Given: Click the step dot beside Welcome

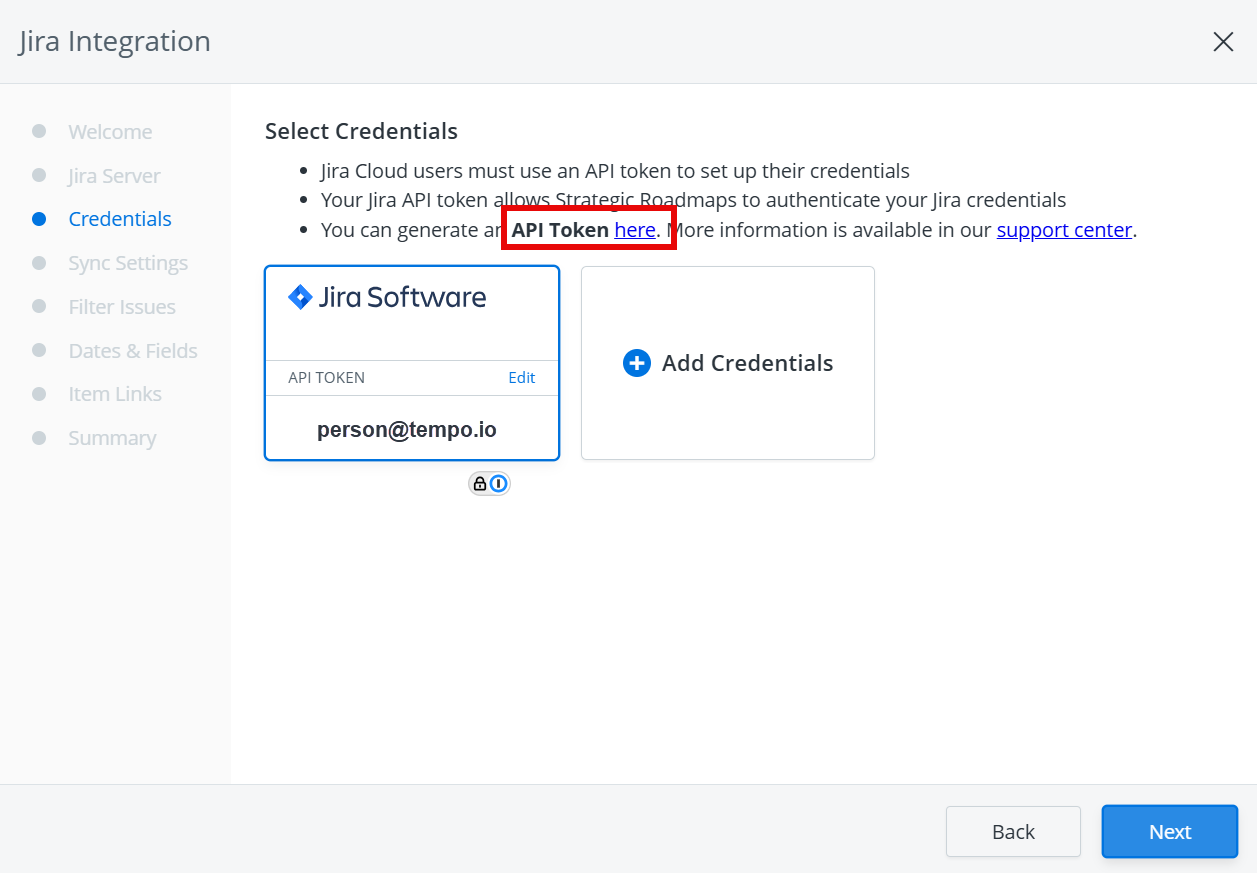Looking at the screenshot, I should point(41,131).
